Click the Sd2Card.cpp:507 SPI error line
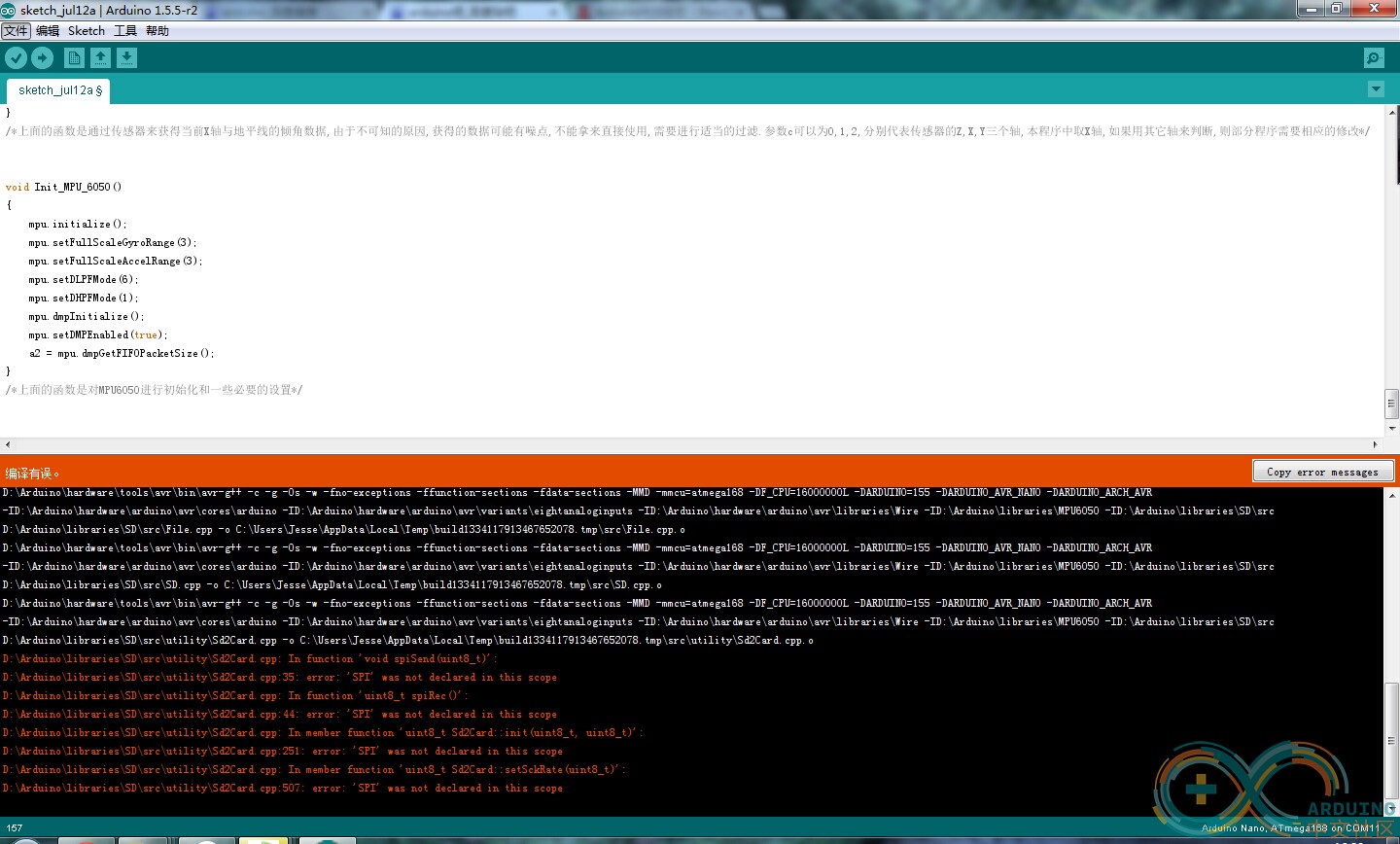 click(283, 788)
